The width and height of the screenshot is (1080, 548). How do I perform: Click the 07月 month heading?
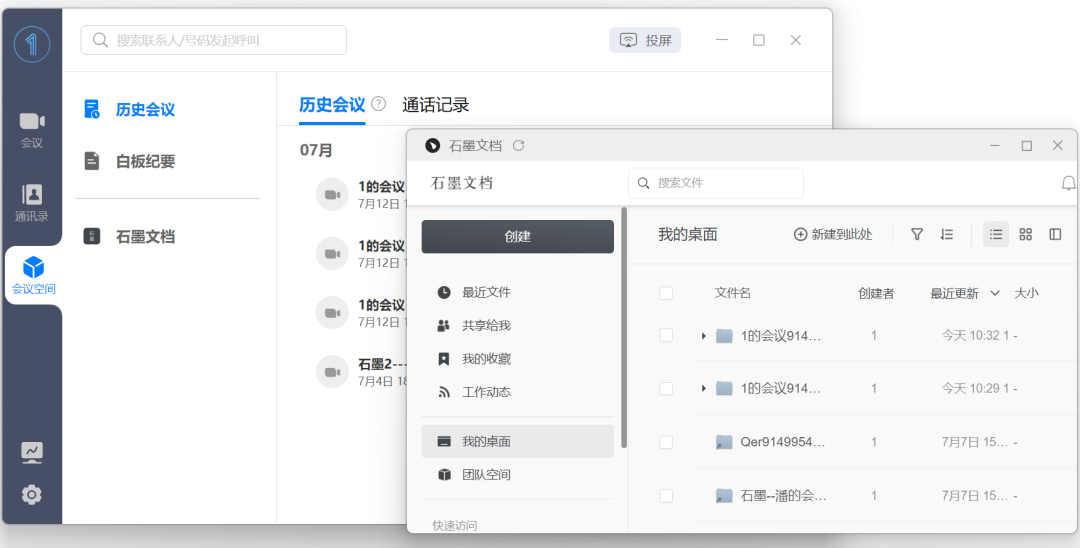click(x=316, y=150)
